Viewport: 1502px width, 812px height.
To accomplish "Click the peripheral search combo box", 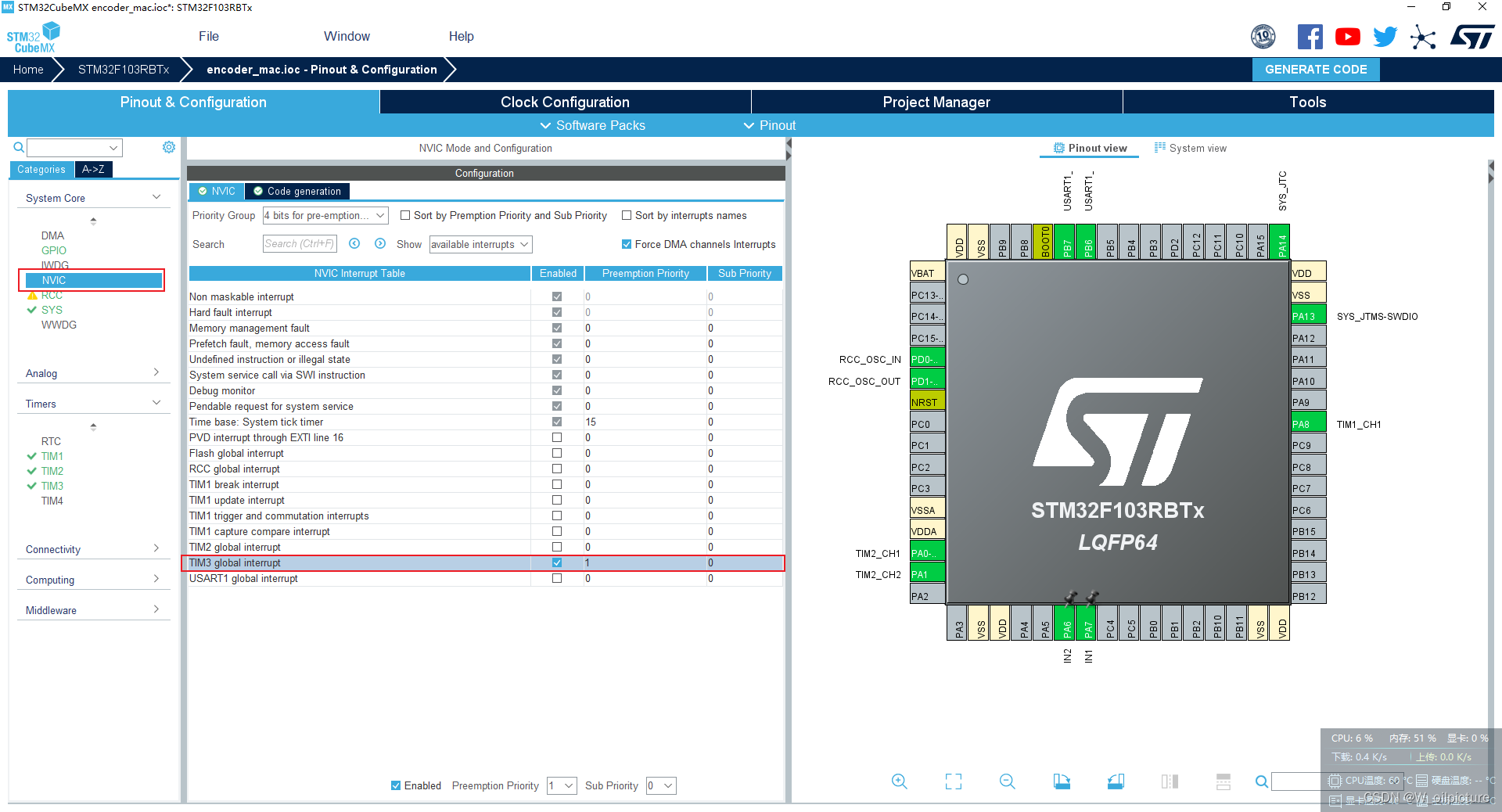I will 74,147.
